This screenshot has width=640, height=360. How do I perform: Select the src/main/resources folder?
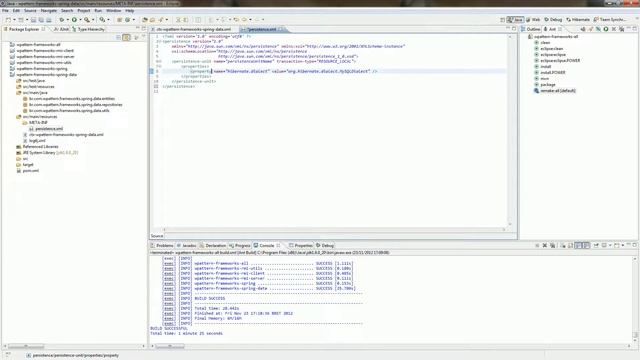[40, 117]
